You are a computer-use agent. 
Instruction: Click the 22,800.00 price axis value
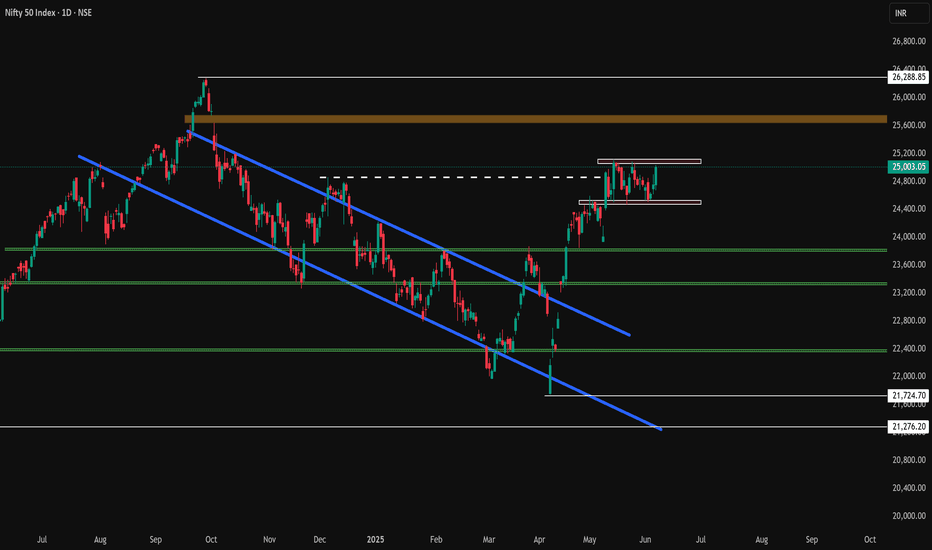(909, 320)
